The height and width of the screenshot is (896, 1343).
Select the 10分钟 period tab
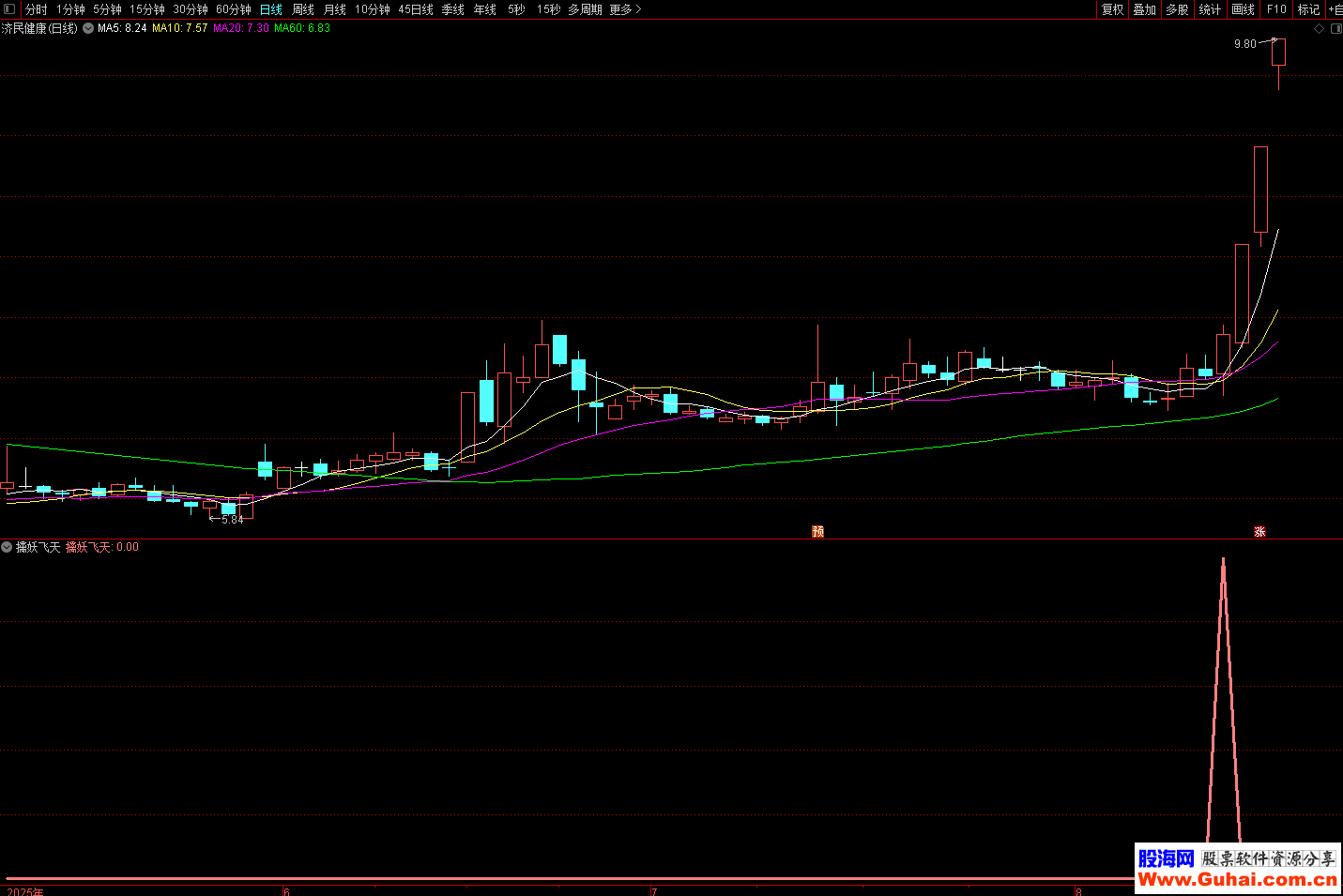(373, 9)
